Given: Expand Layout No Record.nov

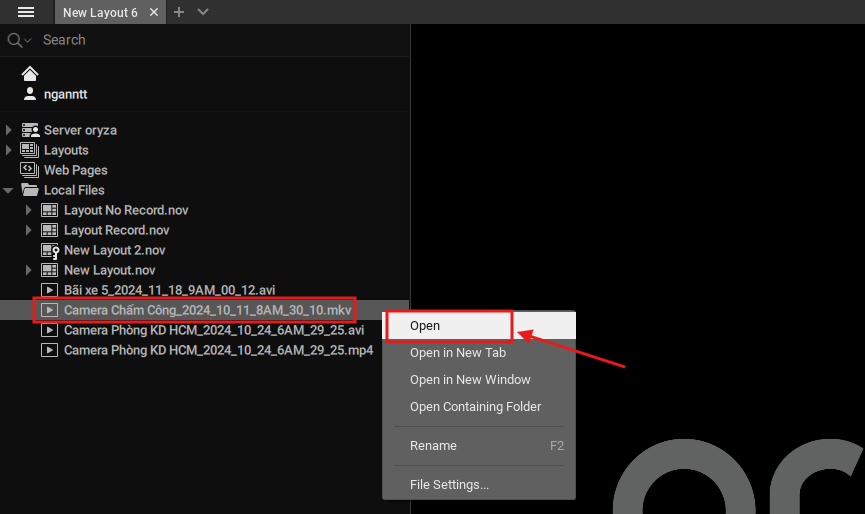Looking at the screenshot, I should tap(28, 210).
